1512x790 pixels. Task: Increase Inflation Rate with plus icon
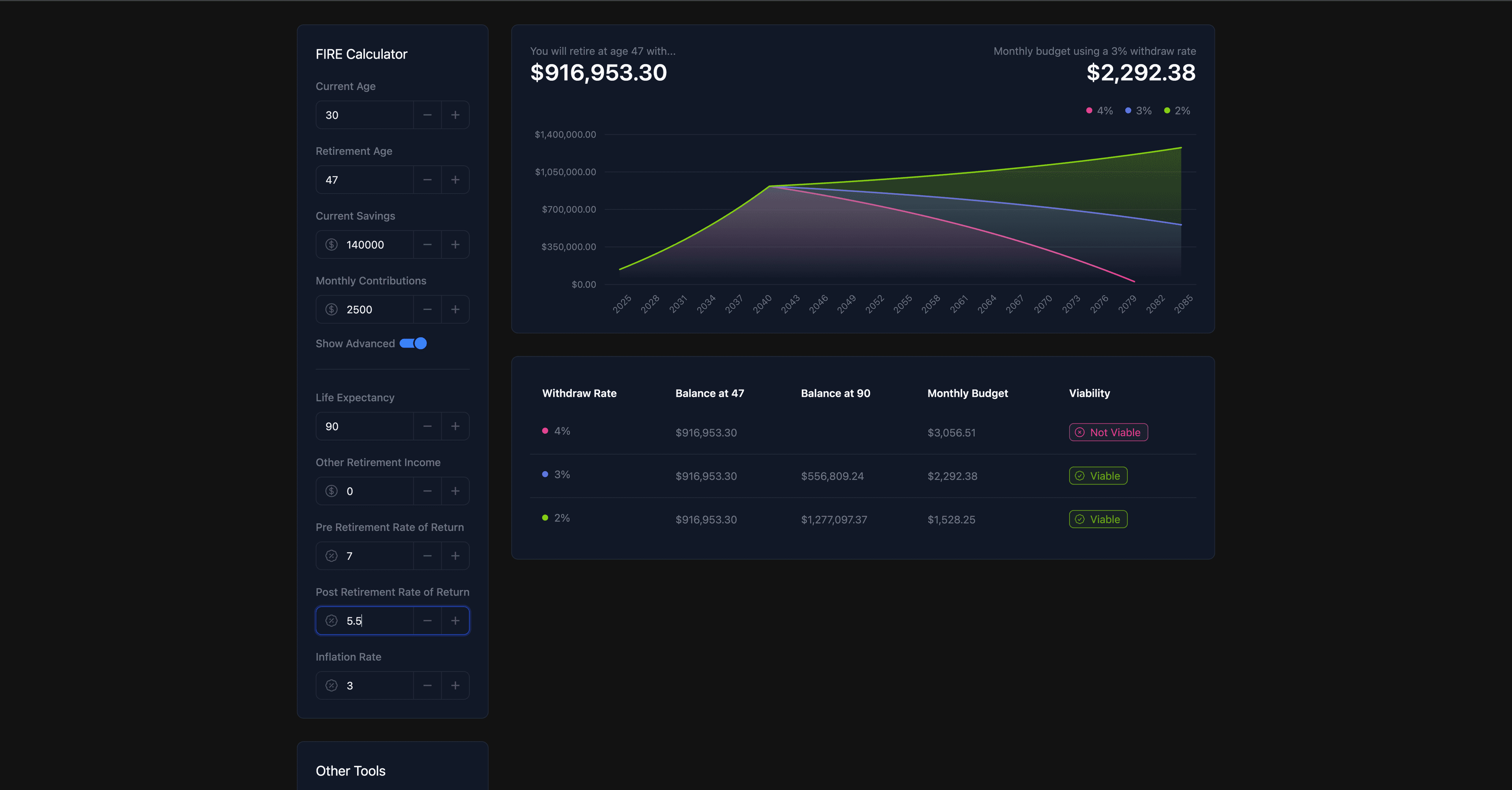coord(455,686)
